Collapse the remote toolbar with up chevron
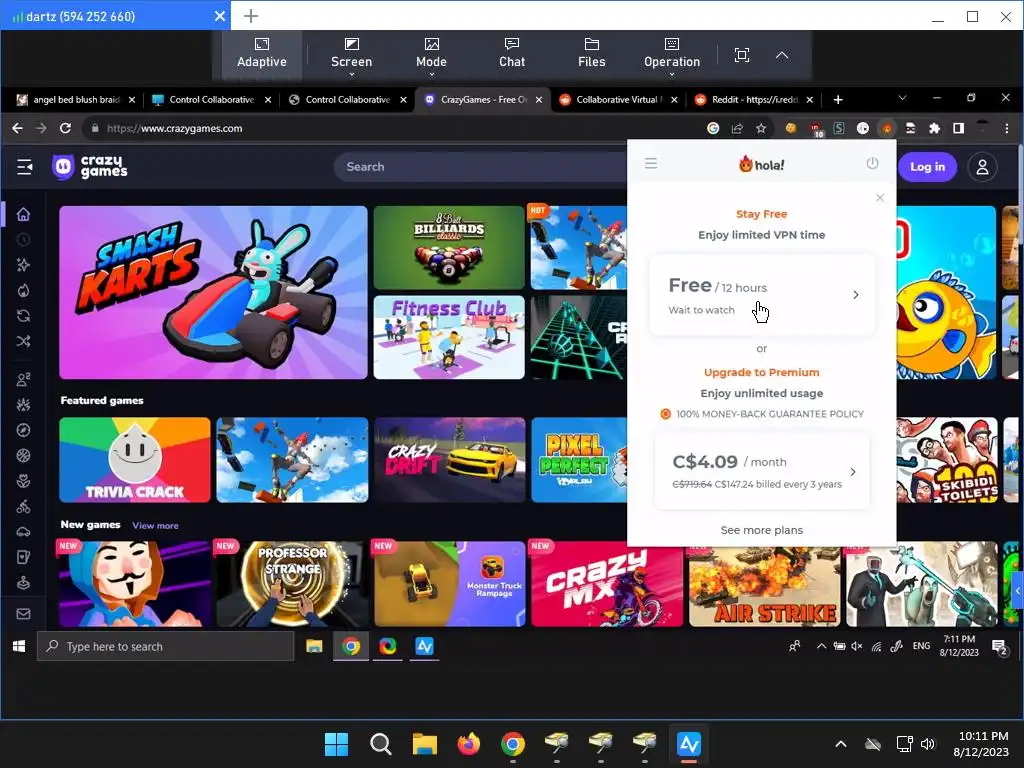Viewport: 1024px width, 768px height. (782, 56)
